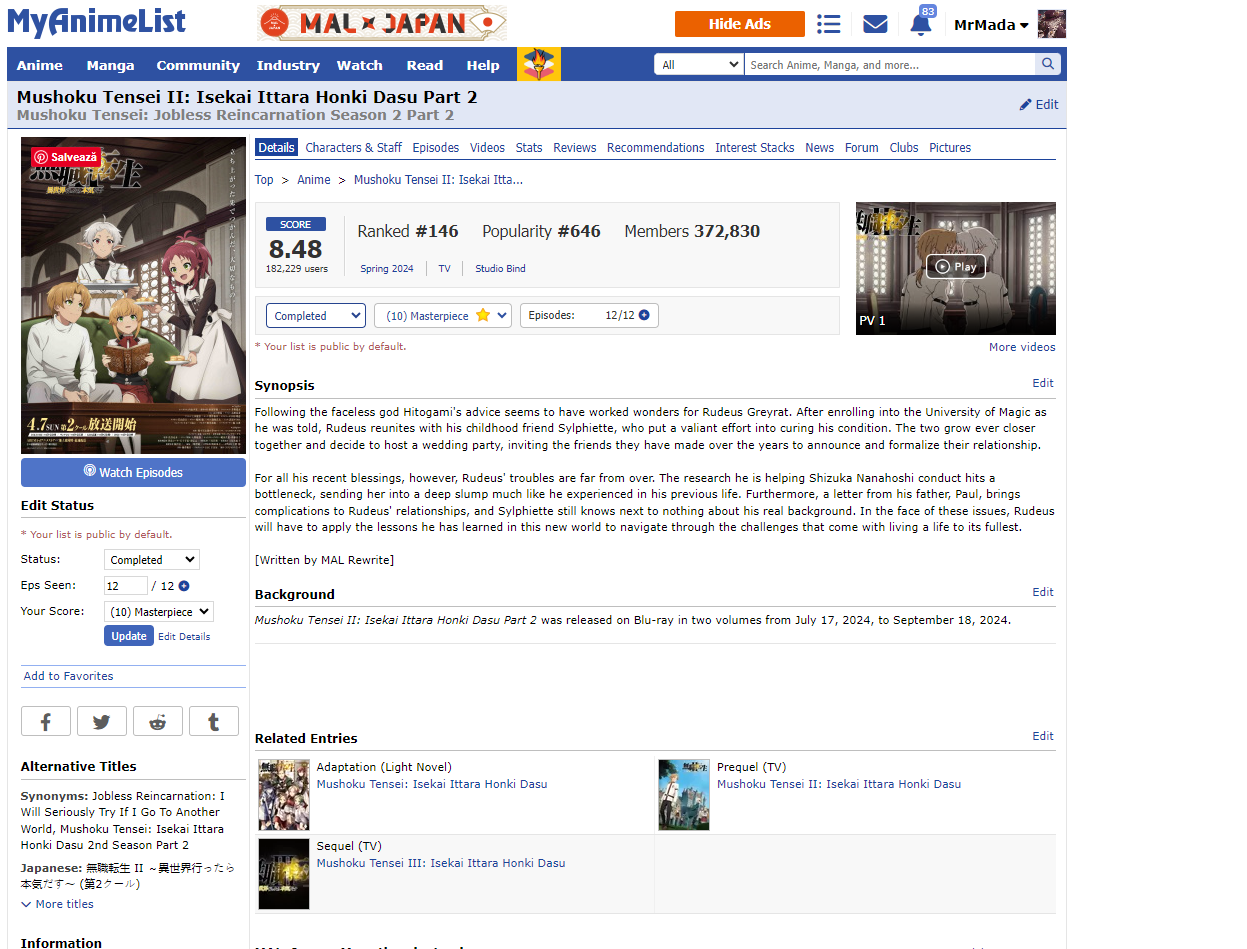Viewport: 1247px width, 949px height.
Task: Open the Watch menu in navbar
Action: [360, 65]
